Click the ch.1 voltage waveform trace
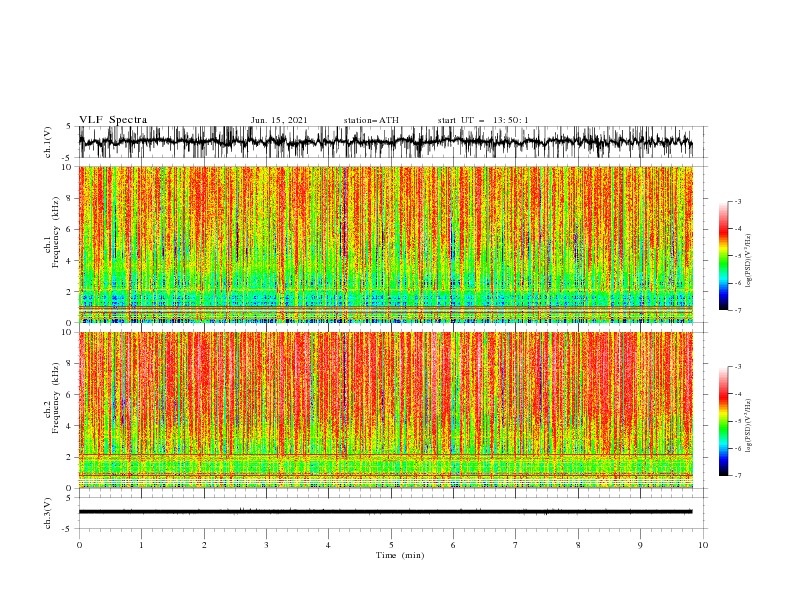Image resolution: width=792 pixels, height=612 pixels. click(x=385, y=142)
